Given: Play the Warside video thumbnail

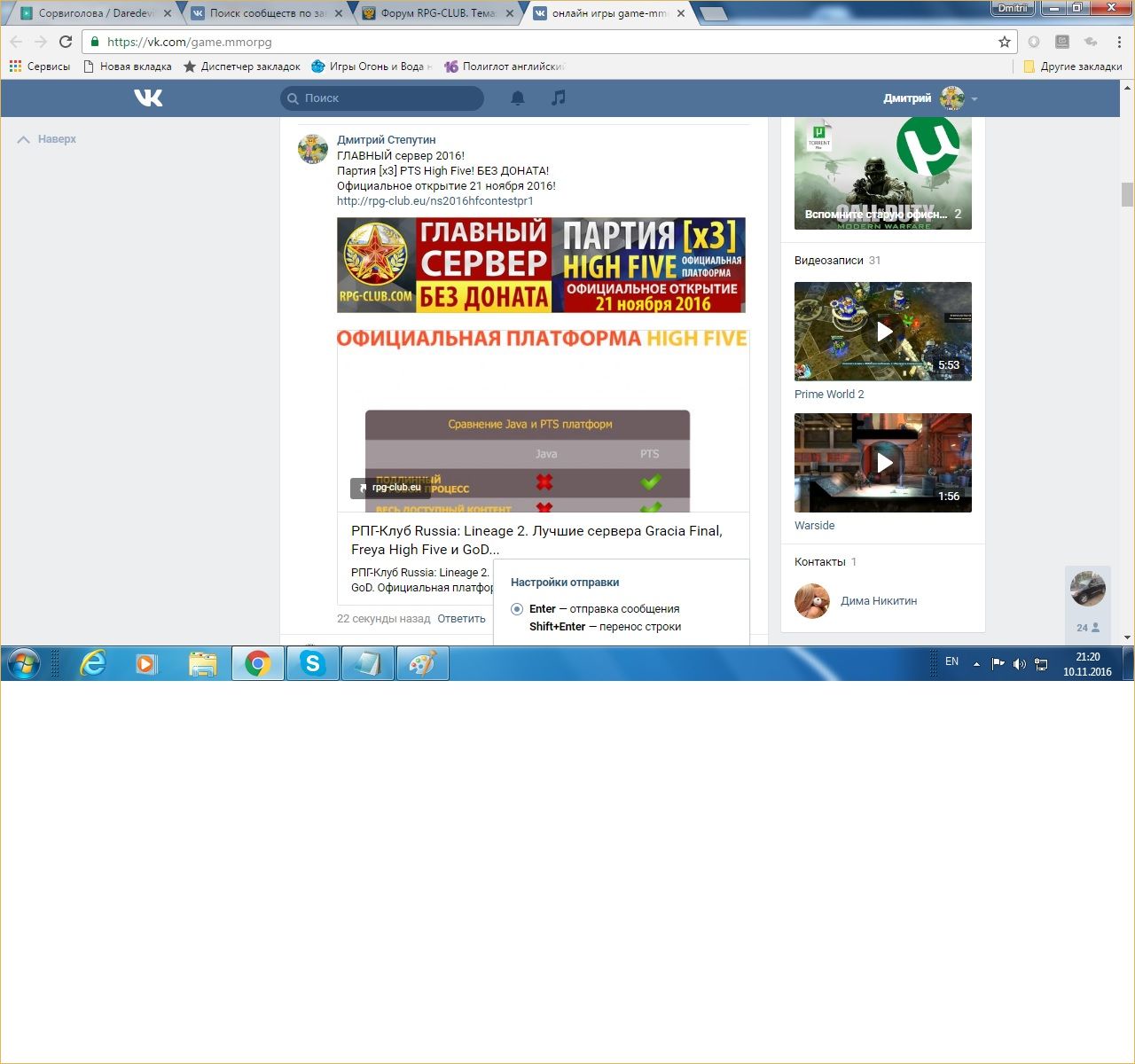Looking at the screenshot, I should [x=883, y=463].
